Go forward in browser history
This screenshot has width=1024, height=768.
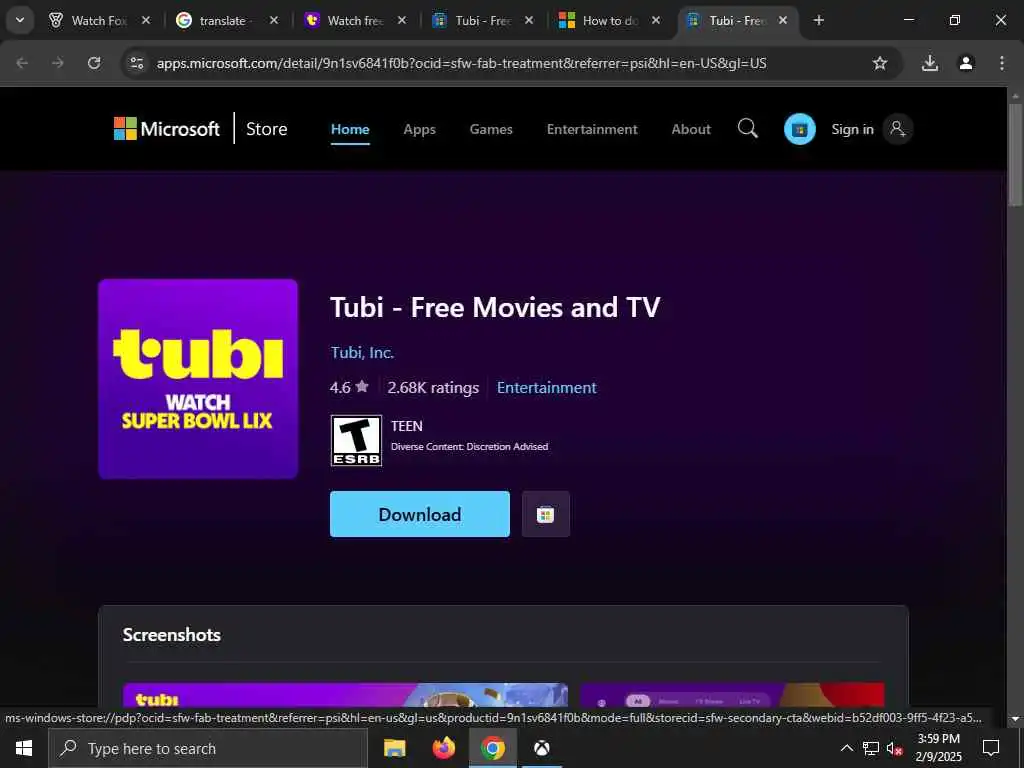pyautogui.click(x=58, y=63)
